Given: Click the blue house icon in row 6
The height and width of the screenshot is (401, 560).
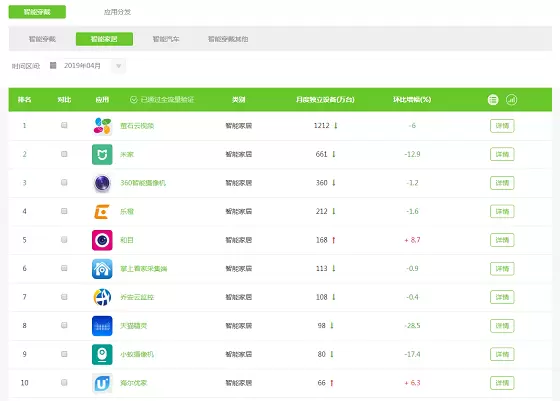Looking at the screenshot, I should pyautogui.click(x=102, y=269).
